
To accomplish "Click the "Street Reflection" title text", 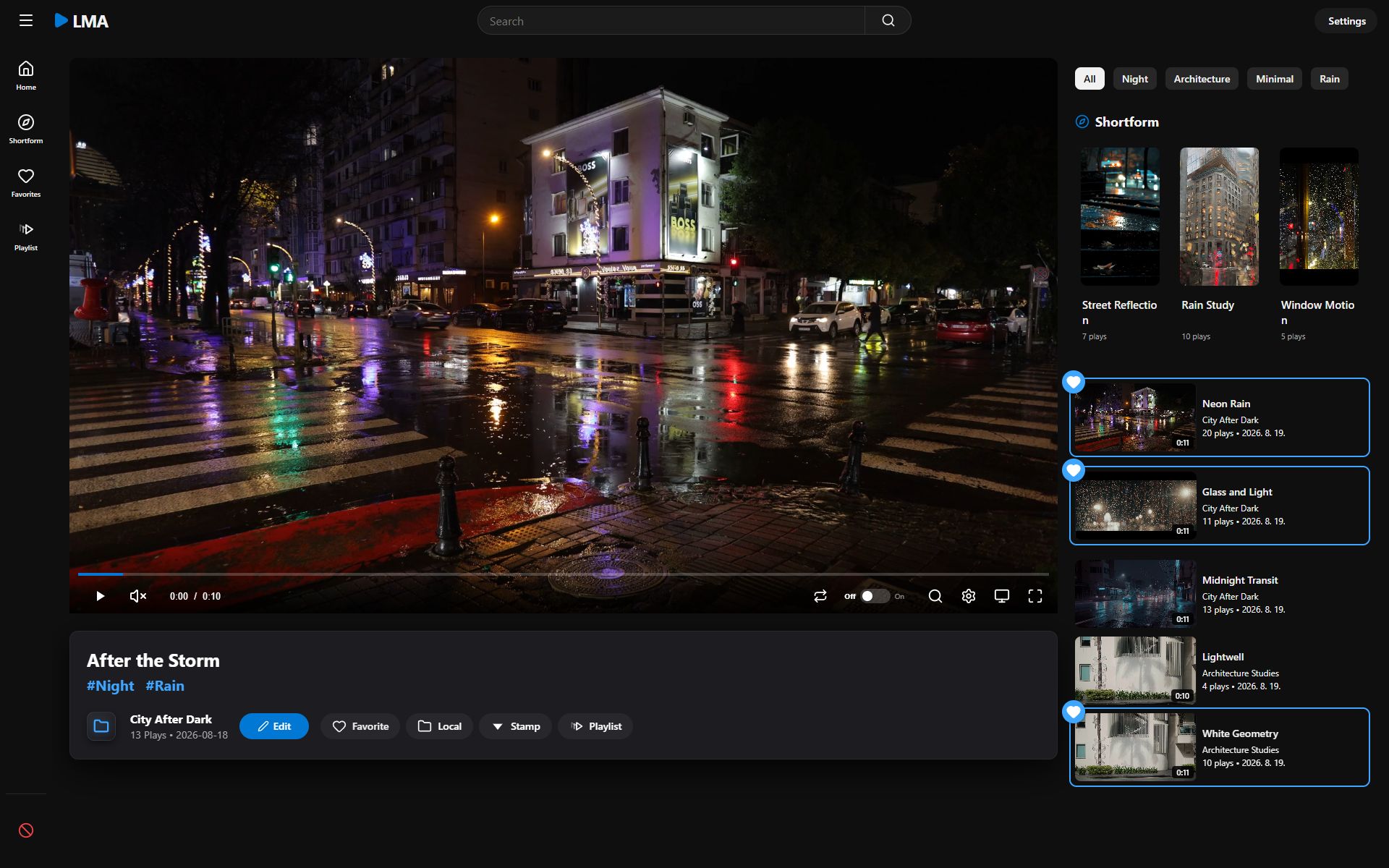I will tap(1119, 312).
